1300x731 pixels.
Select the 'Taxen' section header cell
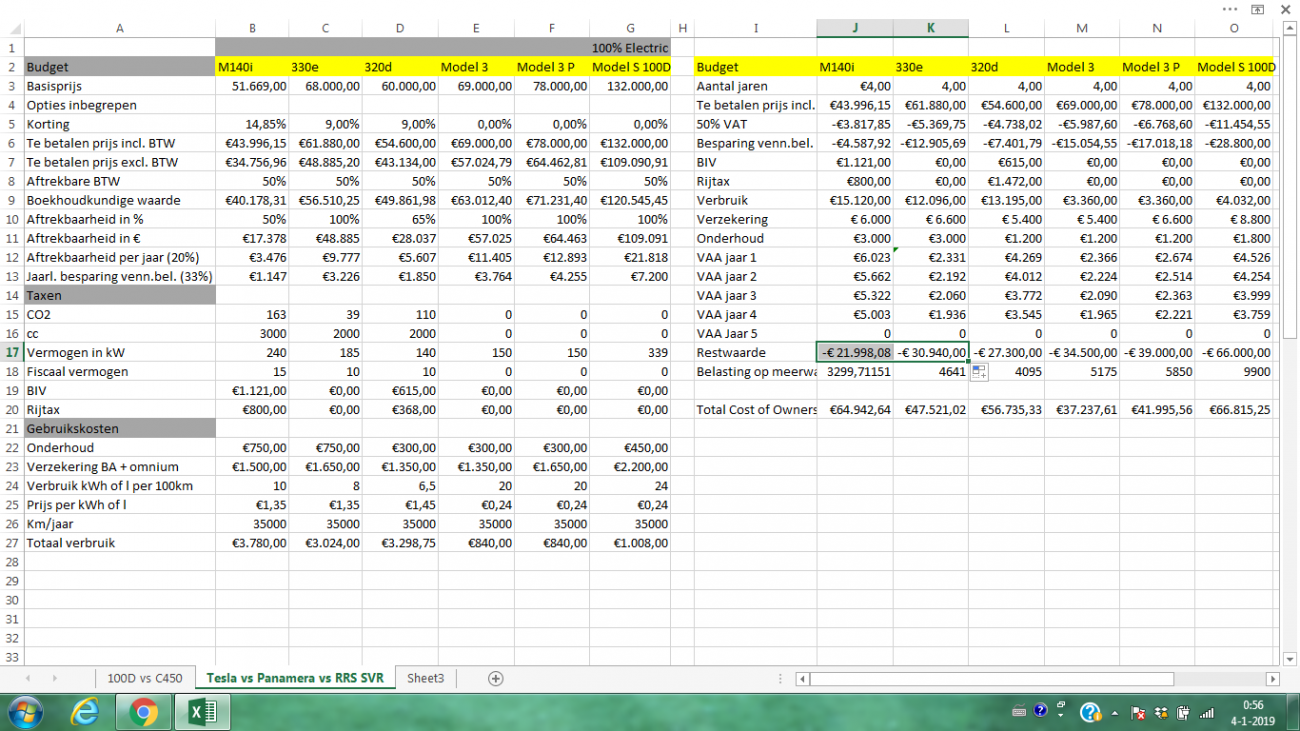point(120,295)
